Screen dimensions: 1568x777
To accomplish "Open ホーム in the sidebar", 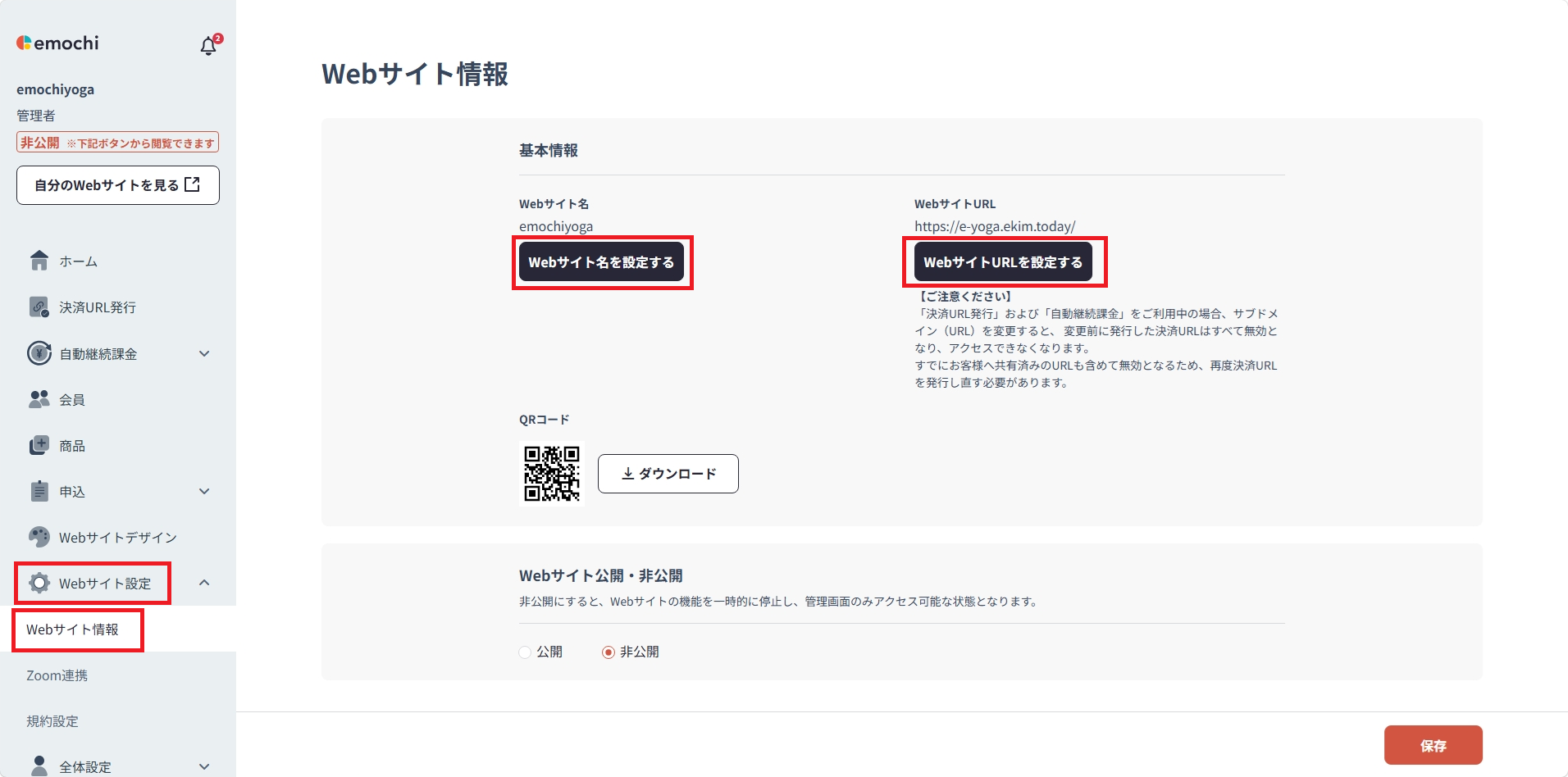I will [x=118, y=261].
